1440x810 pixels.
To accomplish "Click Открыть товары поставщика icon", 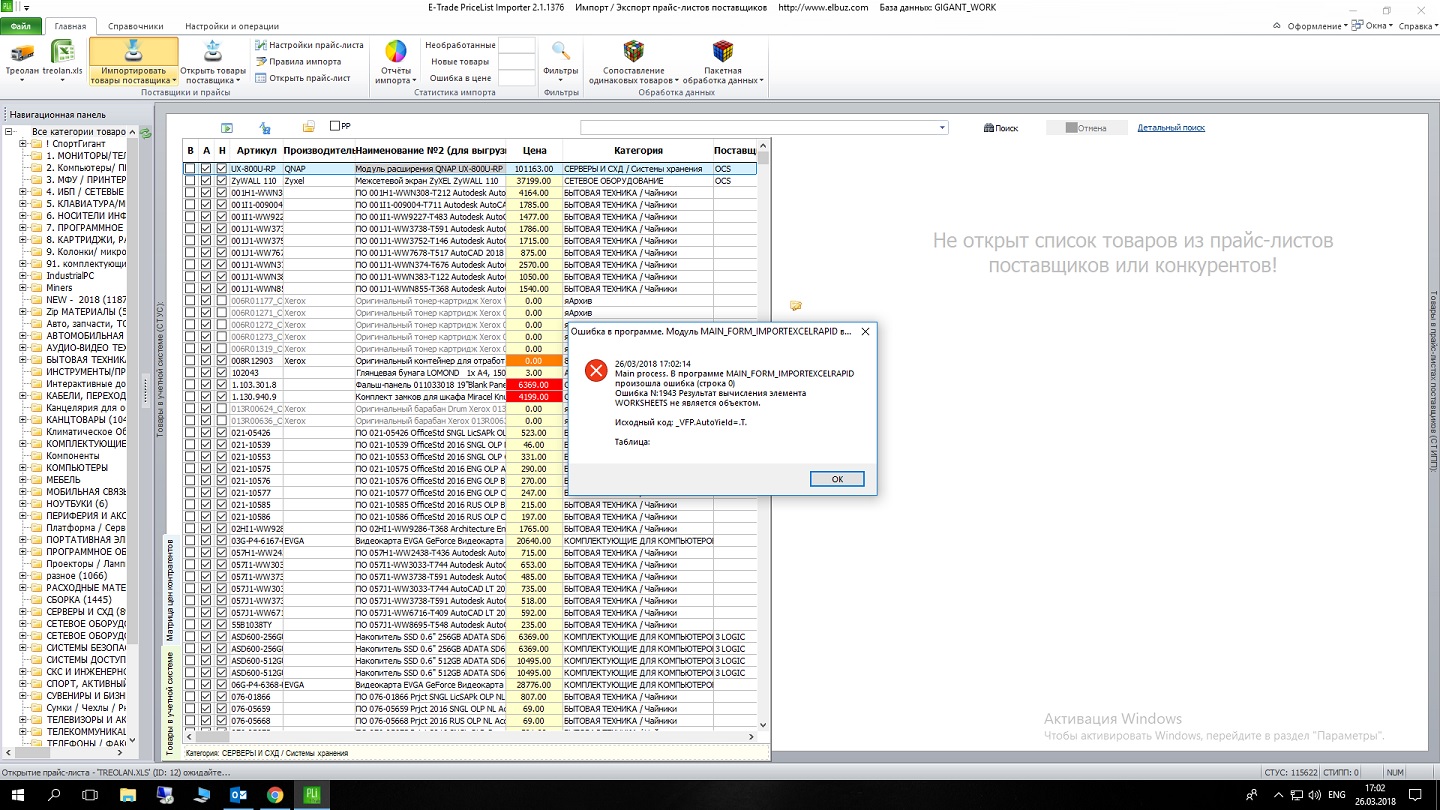I will click(x=214, y=51).
